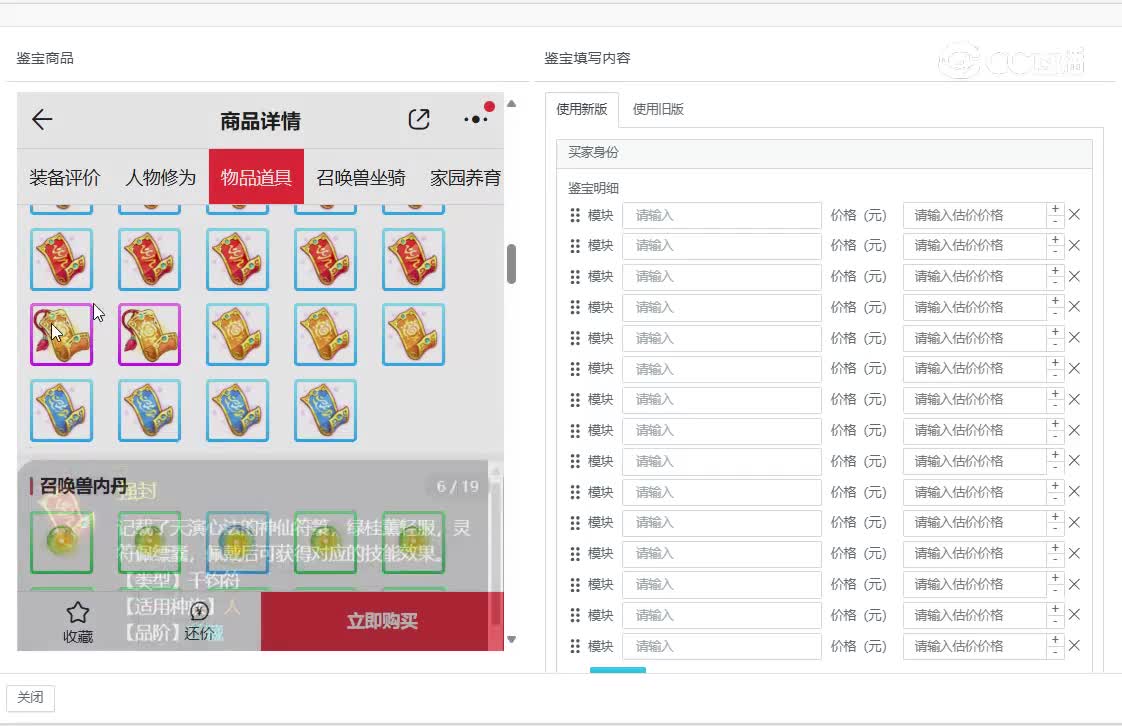Click the price field of the third 模块 row
1122x726 pixels.
coord(975,277)
